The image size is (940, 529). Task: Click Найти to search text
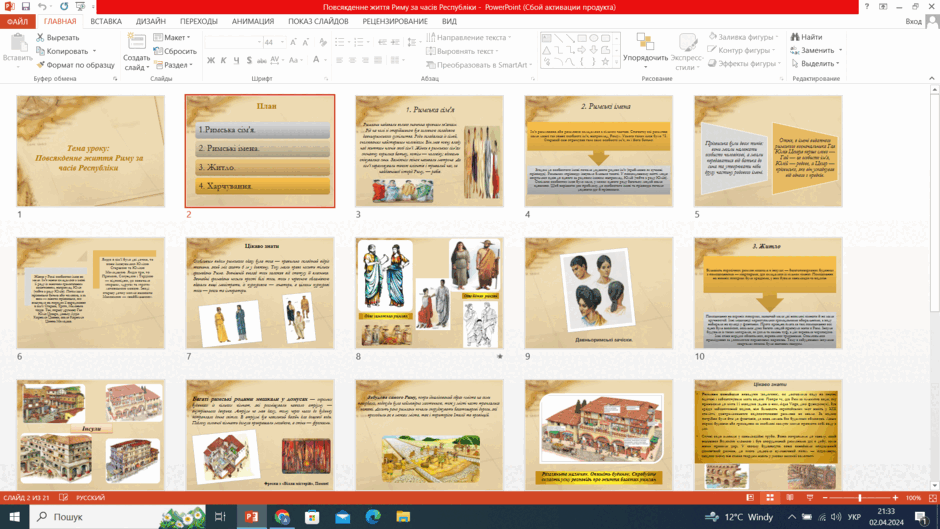pos(806,37)
